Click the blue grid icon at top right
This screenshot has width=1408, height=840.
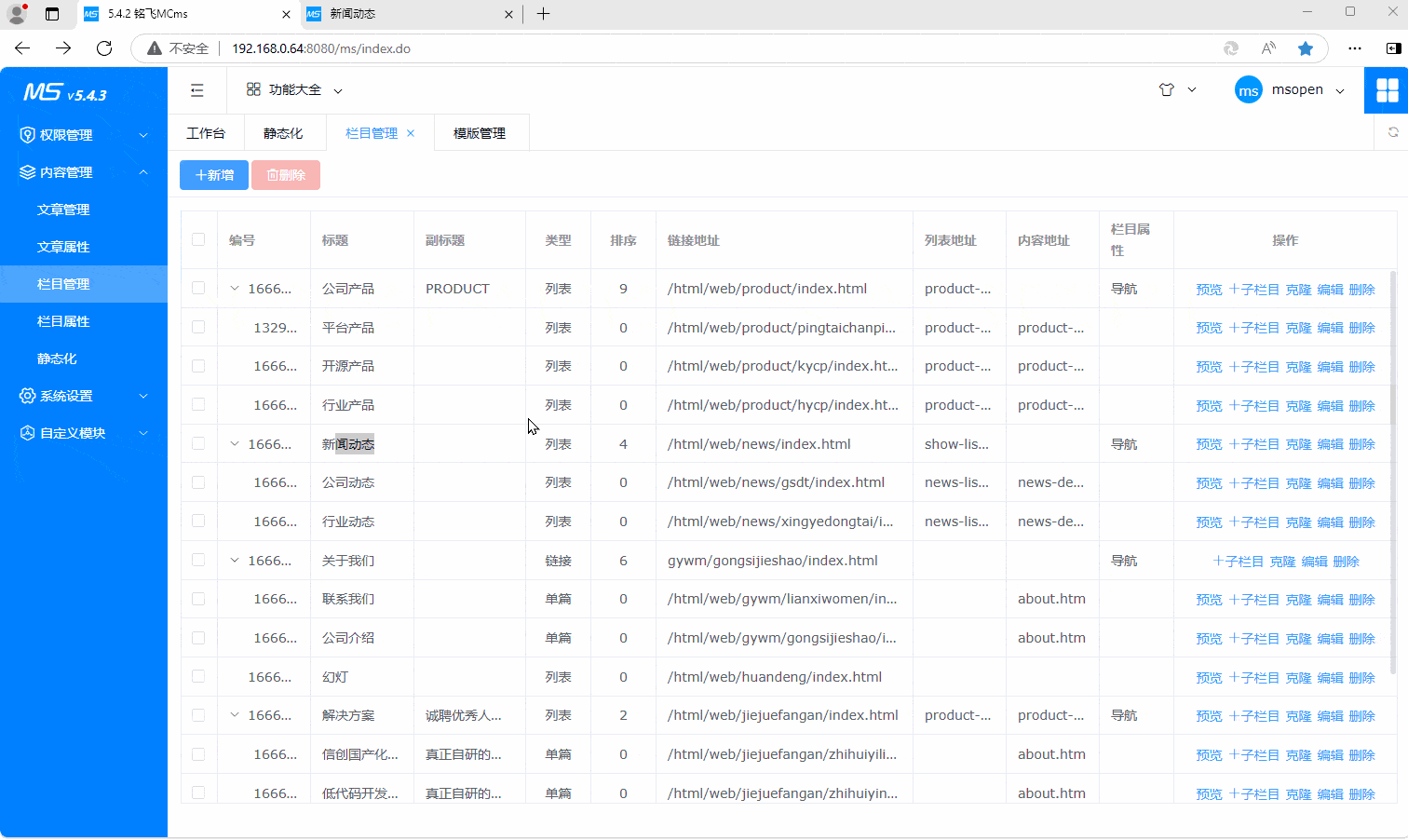click(1387, 90)
